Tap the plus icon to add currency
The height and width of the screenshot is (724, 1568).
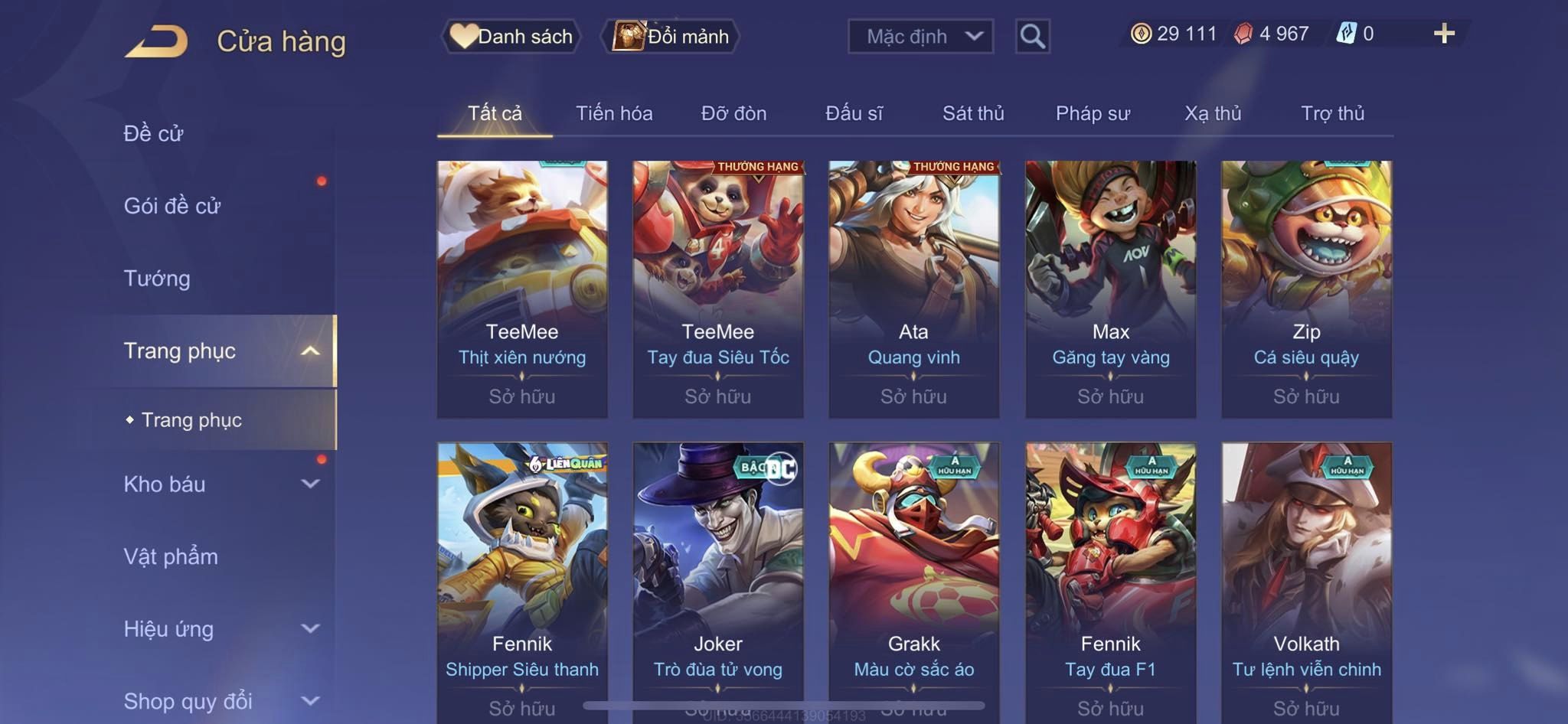pyautogui.click(x=1444, y=34)
